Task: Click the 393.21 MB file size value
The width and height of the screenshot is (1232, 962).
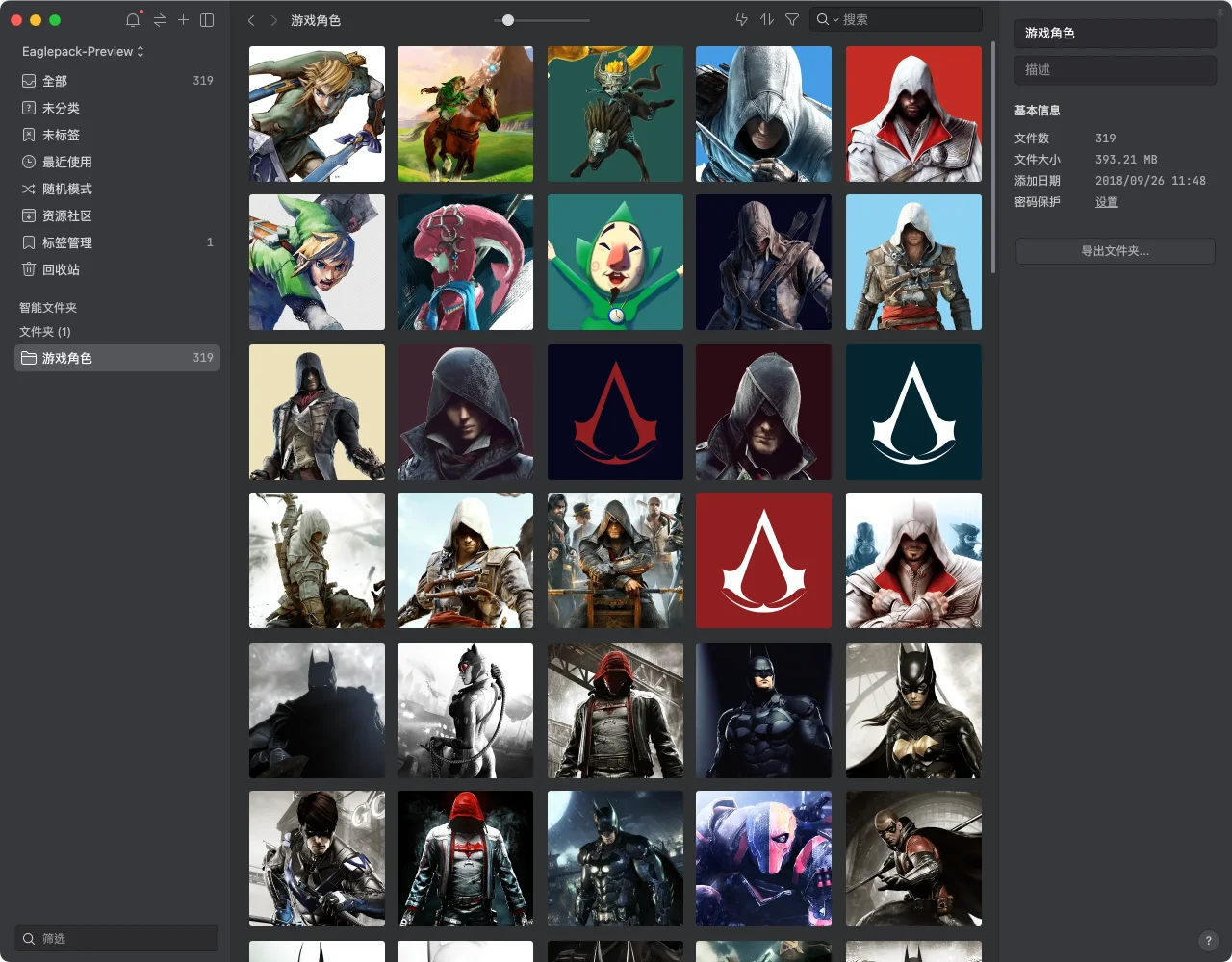Action: (x=1126, y=160)
